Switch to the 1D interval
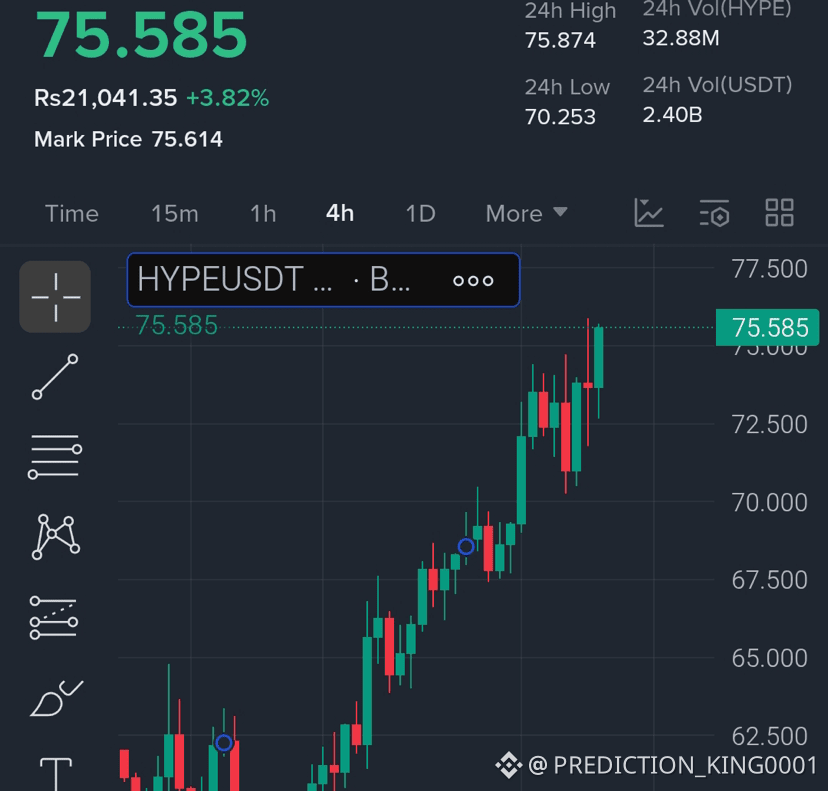The image size is (828, 791). [x=420, y=214]
